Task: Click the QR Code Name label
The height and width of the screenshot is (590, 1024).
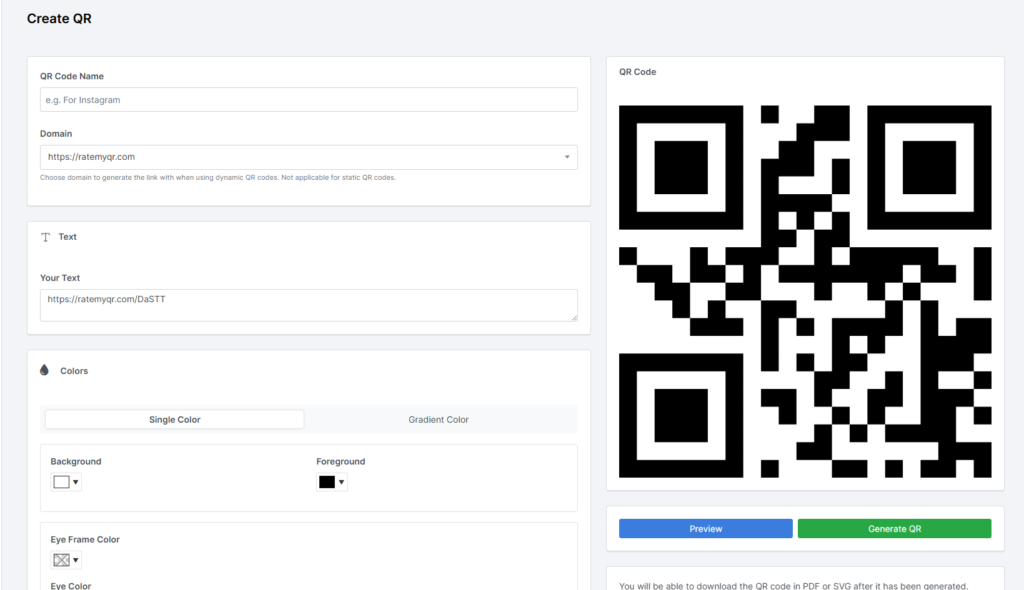Action: pyautogui.click(x=72, y=76)
